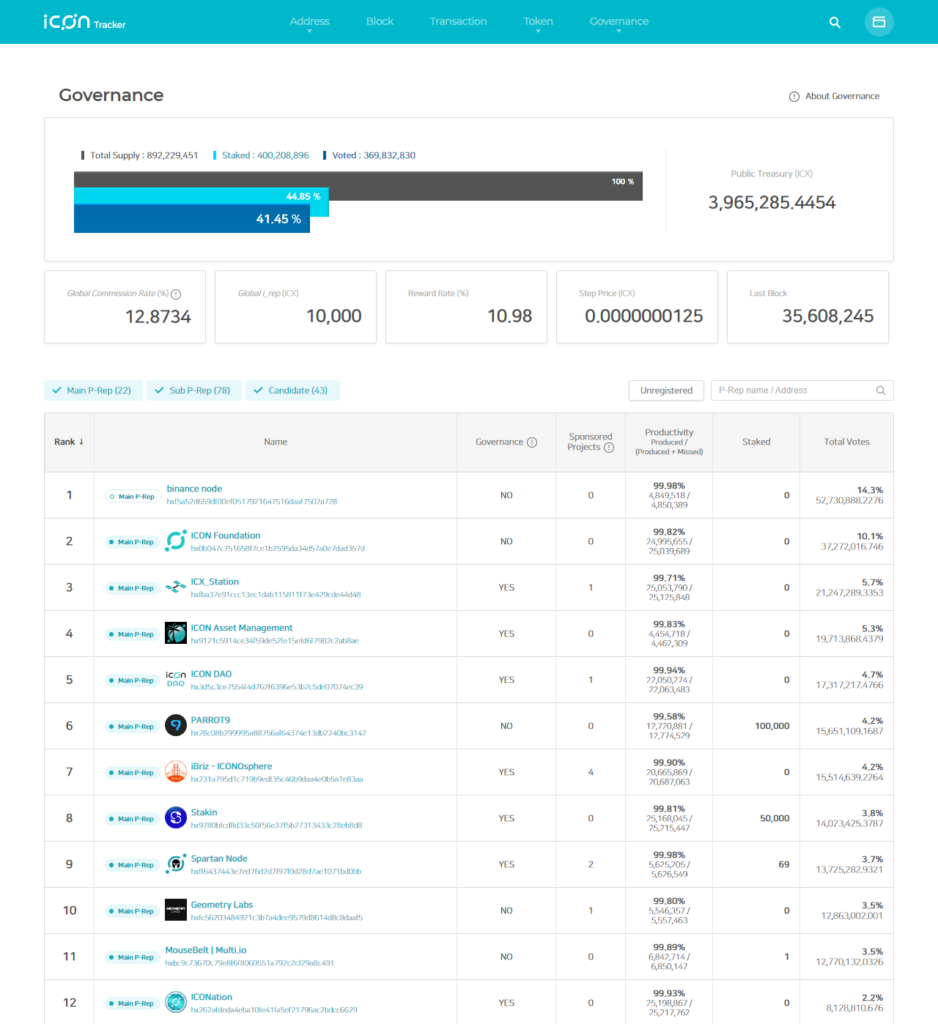The width and height of the screenshot is (938, 1024).
Task: Click ICONation logo icon
Action: pos(176,1002)
